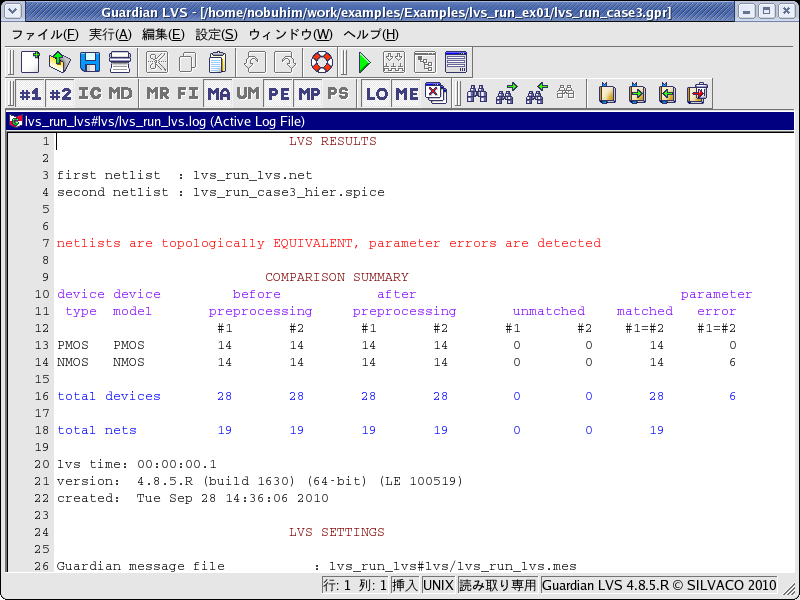Viewport: 800px width, 600px height.
Task: Toggle the #1 netlist button
Action: (30, 93)
